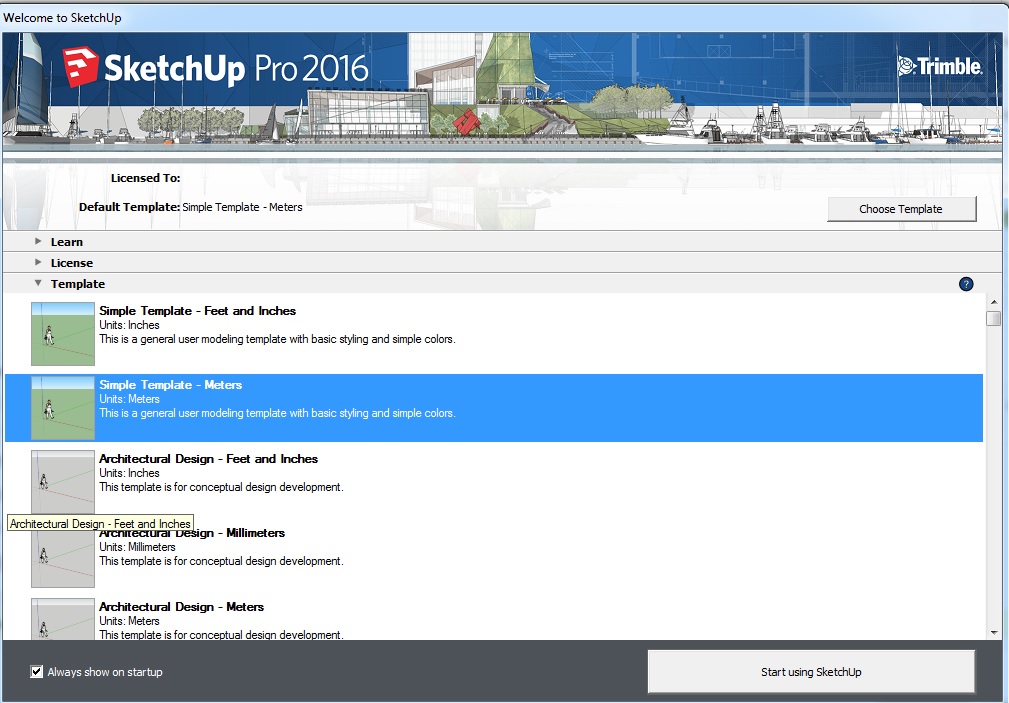The image size is (1009, 703).
Task: Click the scroll up arrow of template list
Action: [994, 301]
